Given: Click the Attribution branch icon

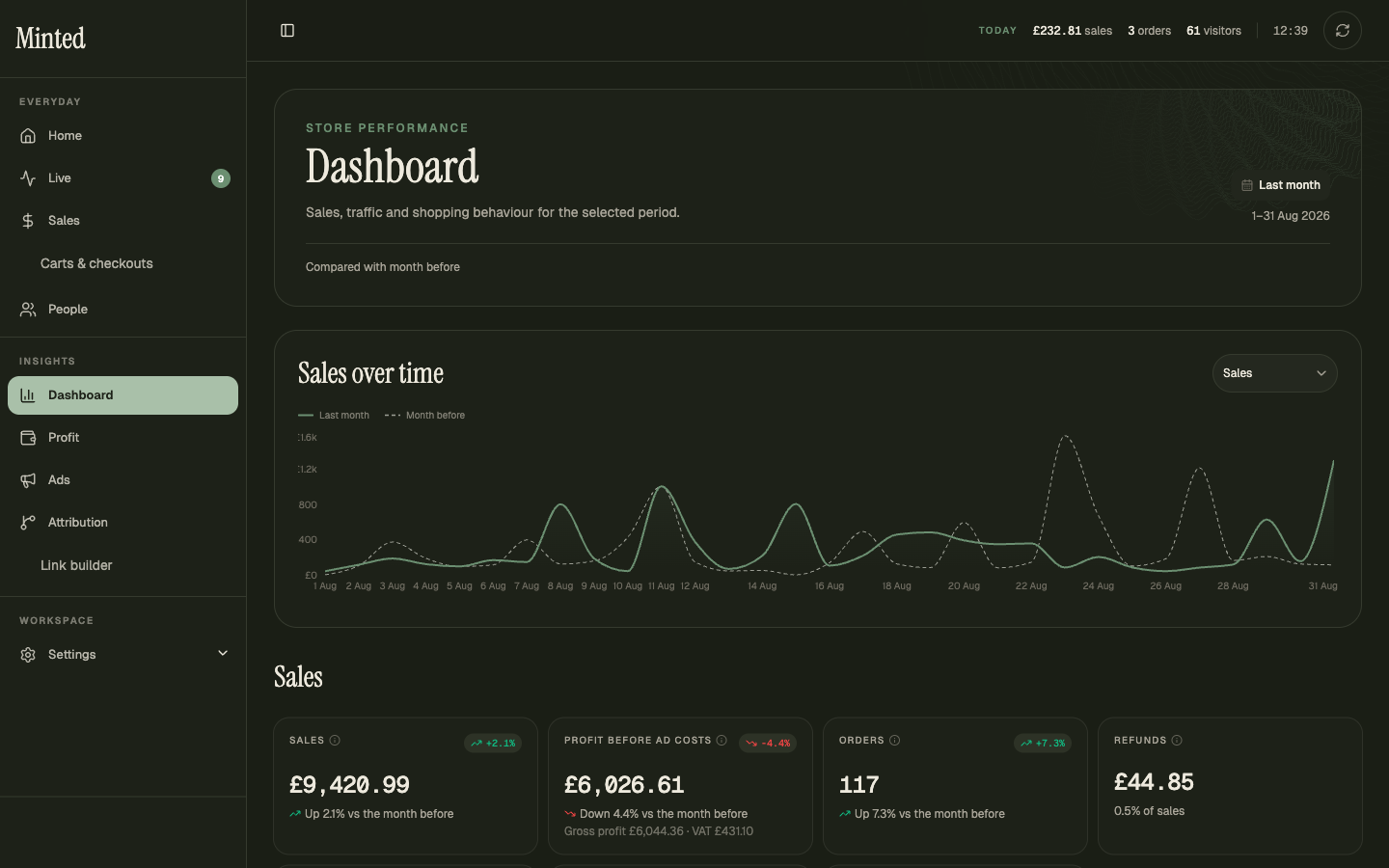Looking at the screenshot, I should point(28,523).
